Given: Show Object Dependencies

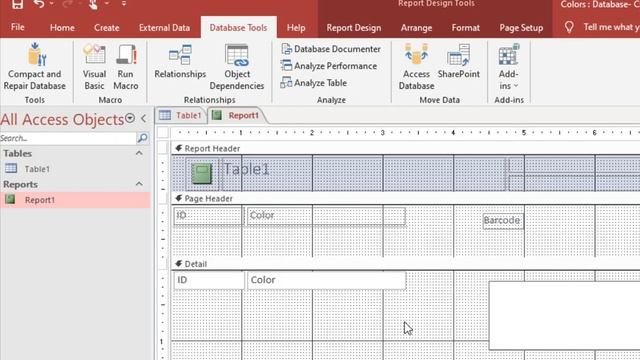Looking at the screenshot, I should (237, 67).
